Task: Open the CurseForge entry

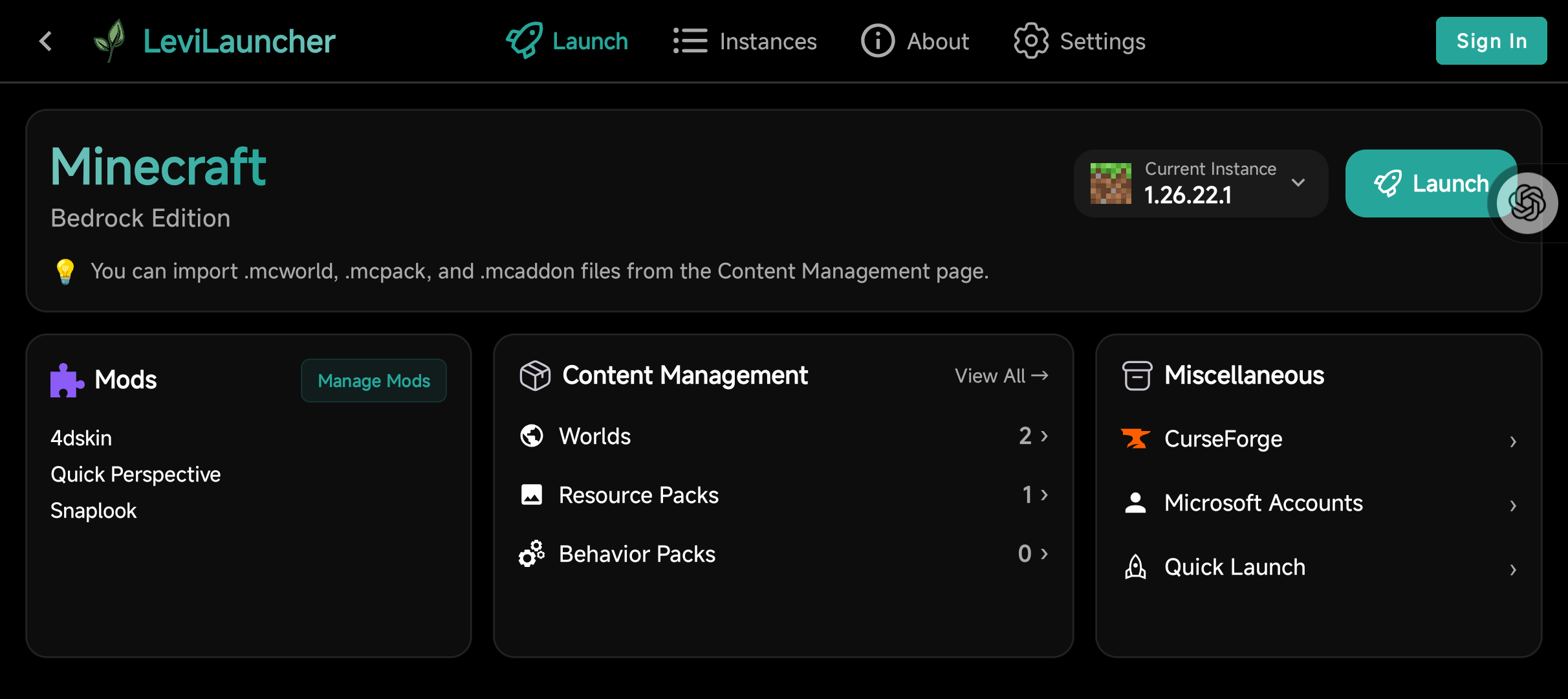Action: pyautogui.click(x=1320, y=439)
